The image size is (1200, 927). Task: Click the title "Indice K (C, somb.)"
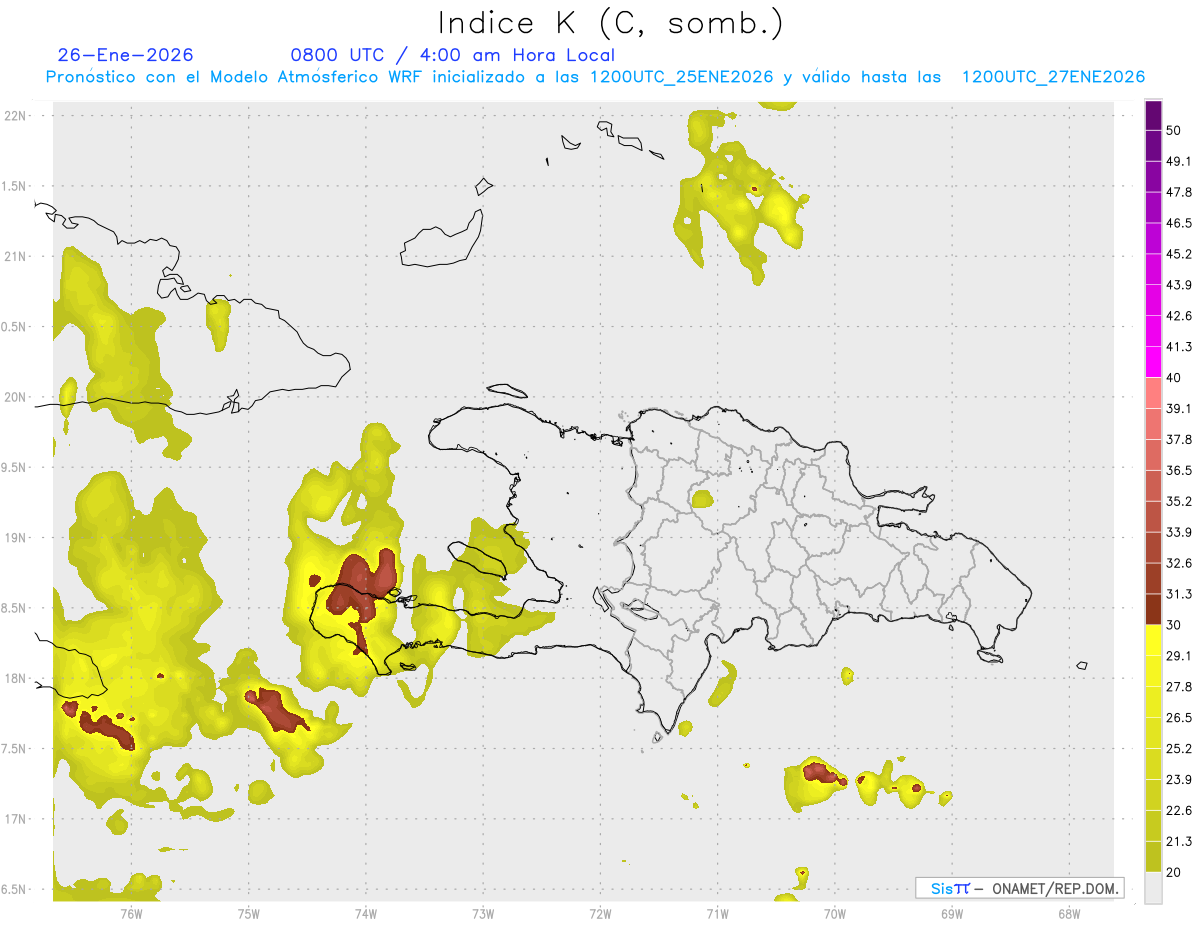tap(610, 24)
